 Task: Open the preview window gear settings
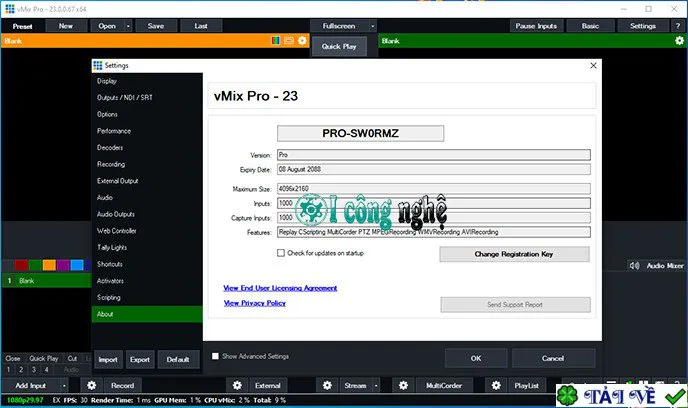[x=302, y=41]
